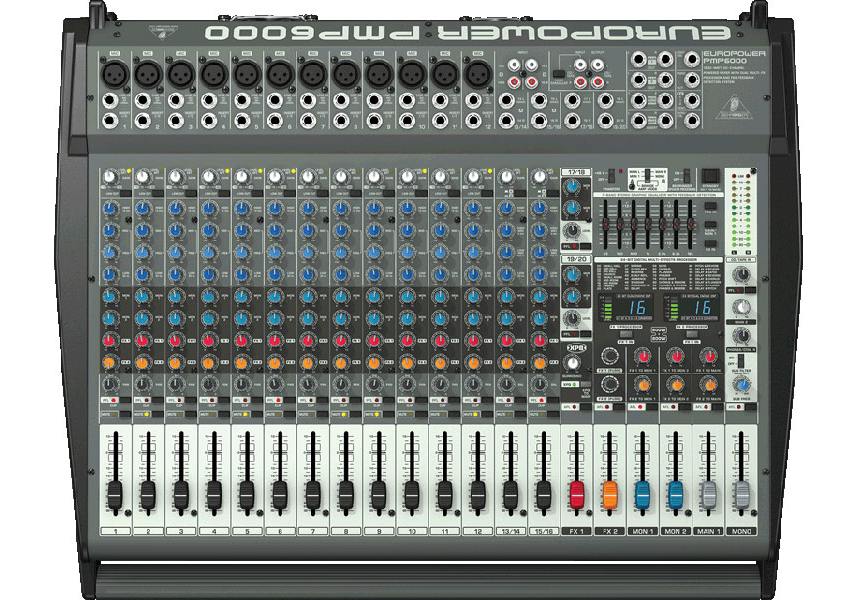Select the grey MAIN 1 master fader
858x600 pixels.
pos(709,494)
